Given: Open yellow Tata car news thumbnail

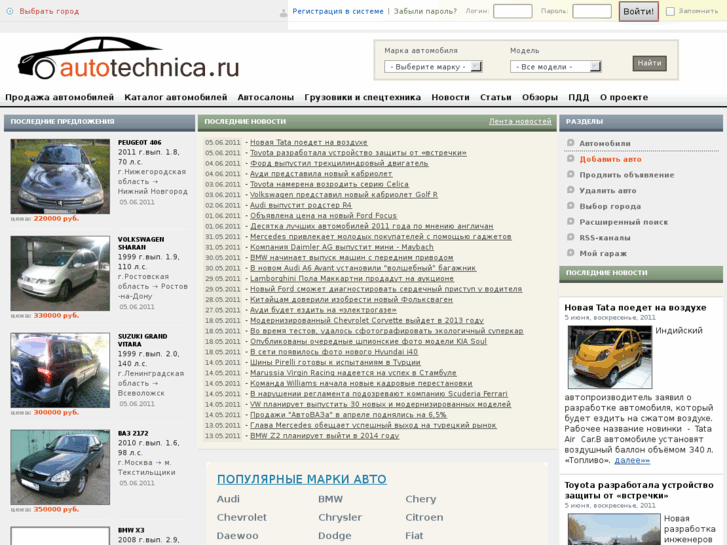Looking at the screenshot, I should pyautogui.click(x=610, y=357).
